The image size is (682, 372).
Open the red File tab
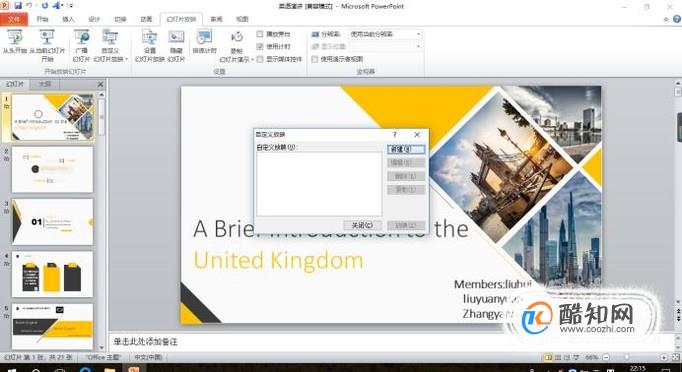click(x=14, y=19)
